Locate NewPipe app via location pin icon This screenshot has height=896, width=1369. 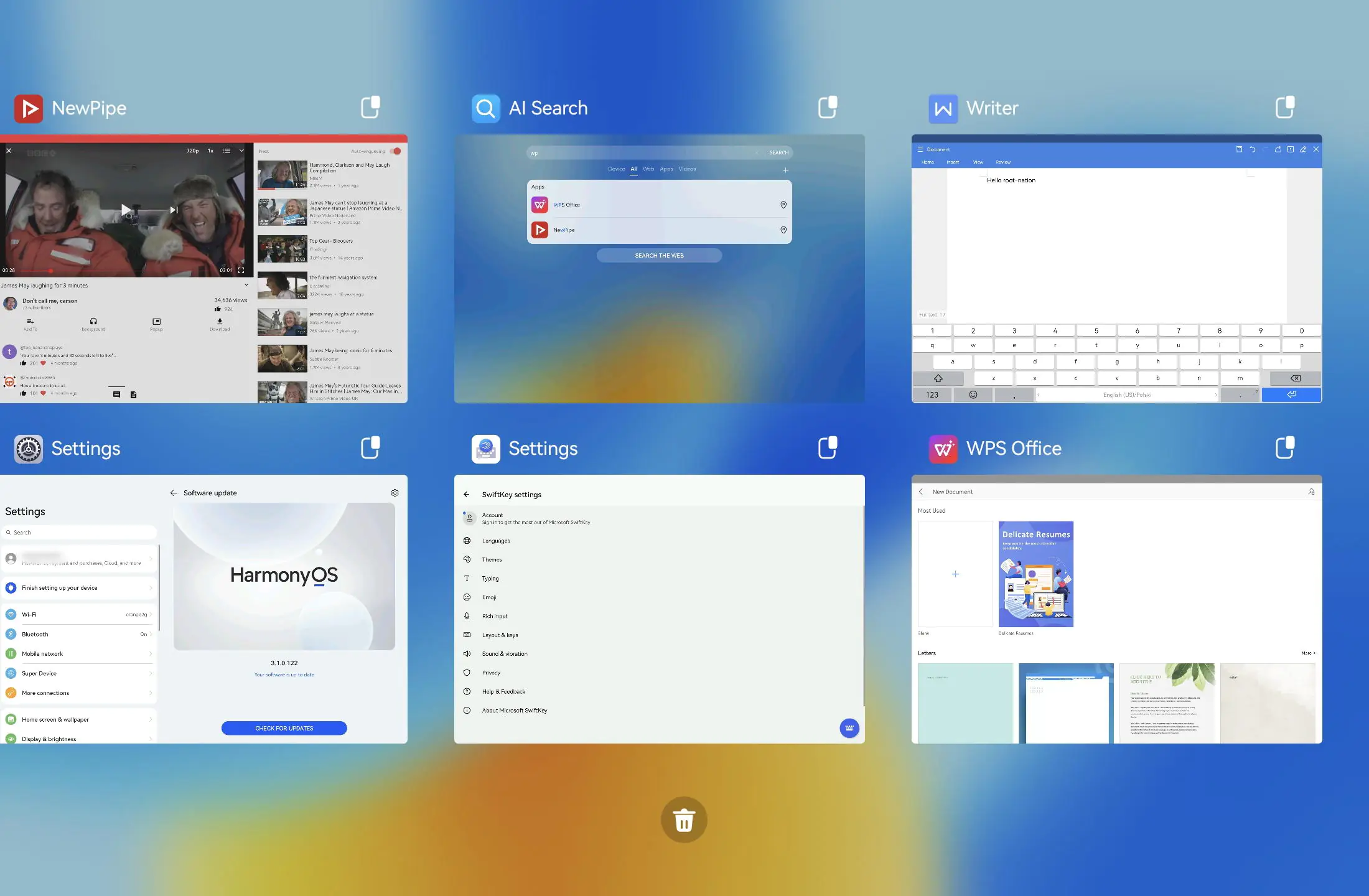(x=783, y=230)
